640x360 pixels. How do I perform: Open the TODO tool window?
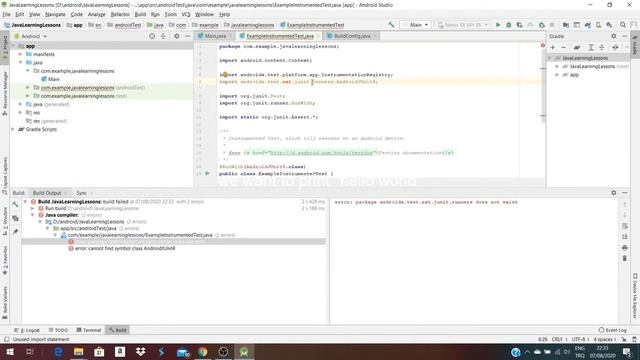click(58, 330)
